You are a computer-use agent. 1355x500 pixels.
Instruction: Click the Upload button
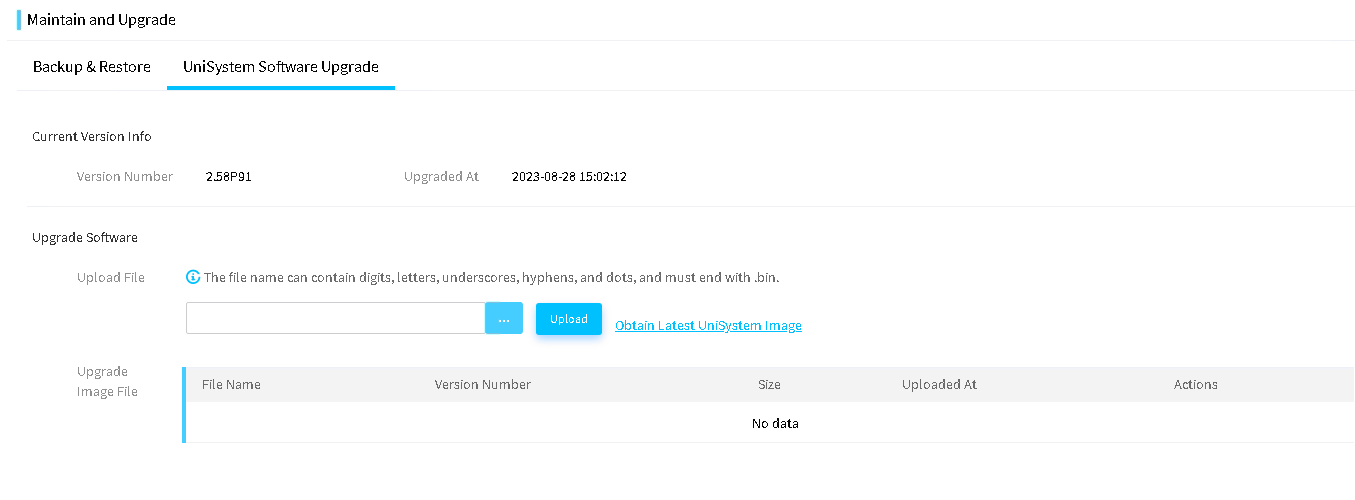(x=569, y=318)
